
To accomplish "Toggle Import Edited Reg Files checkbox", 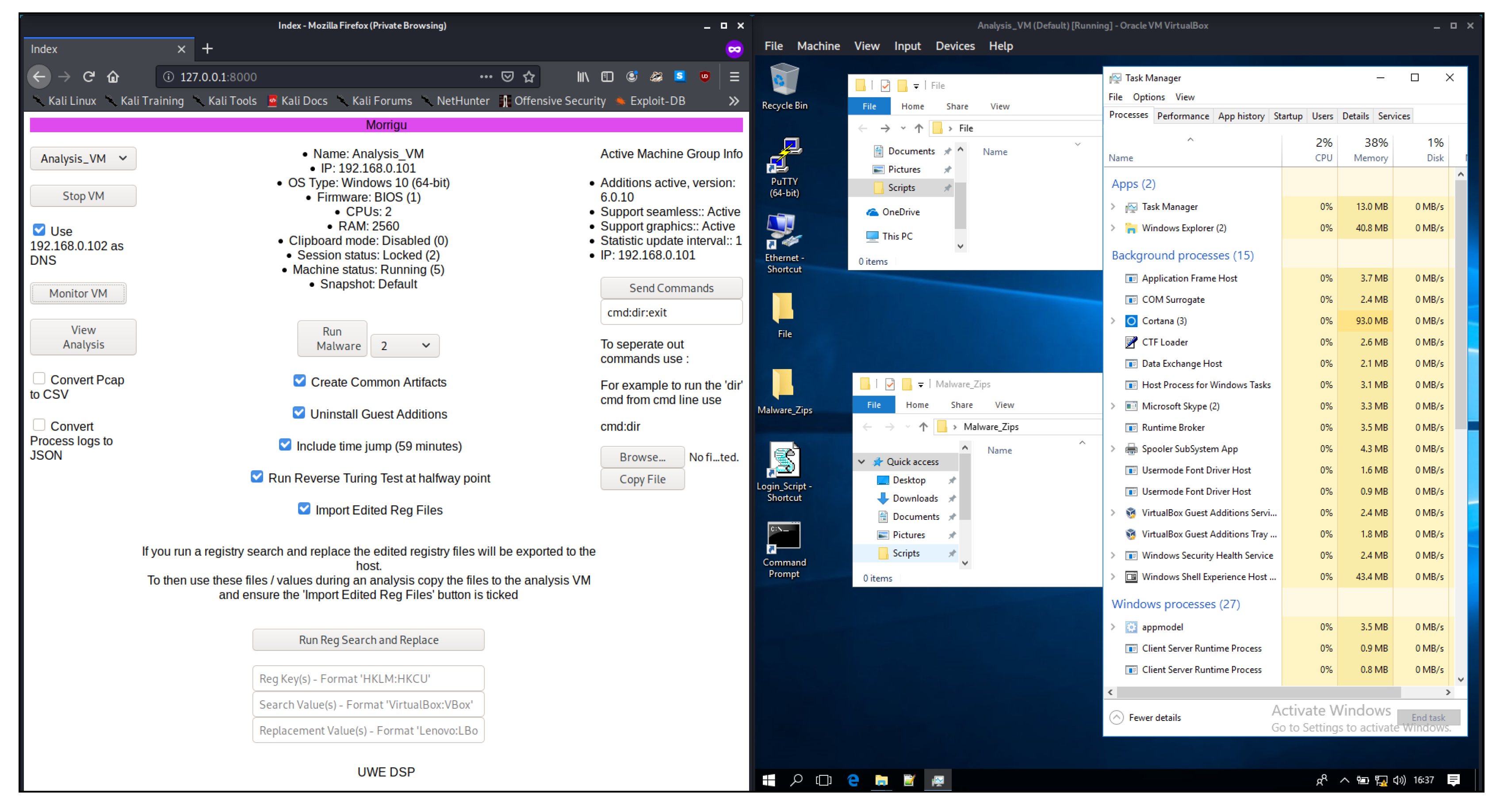I will tap(304, 508).
